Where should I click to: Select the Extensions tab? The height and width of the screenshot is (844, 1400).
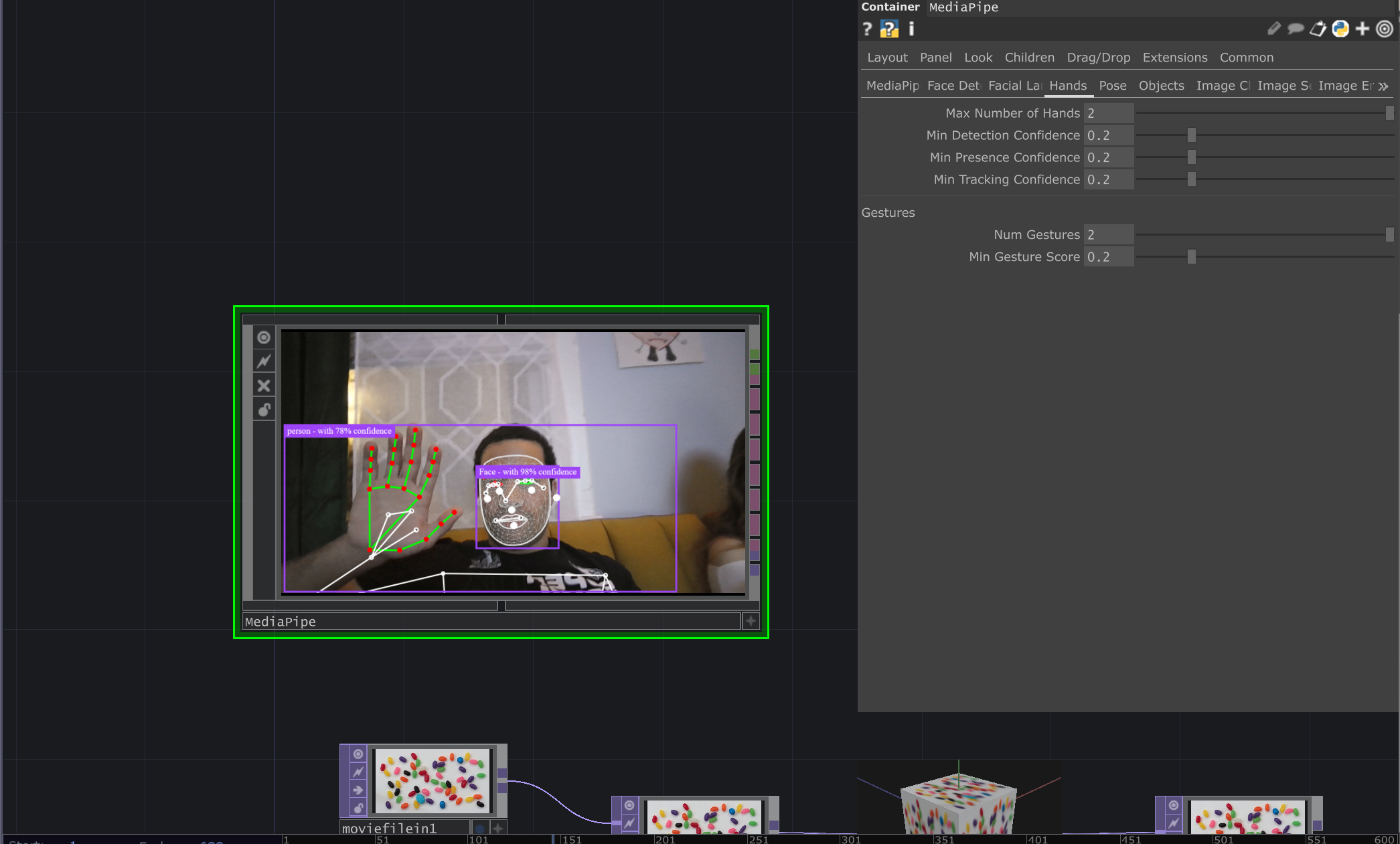[1174, 58]
